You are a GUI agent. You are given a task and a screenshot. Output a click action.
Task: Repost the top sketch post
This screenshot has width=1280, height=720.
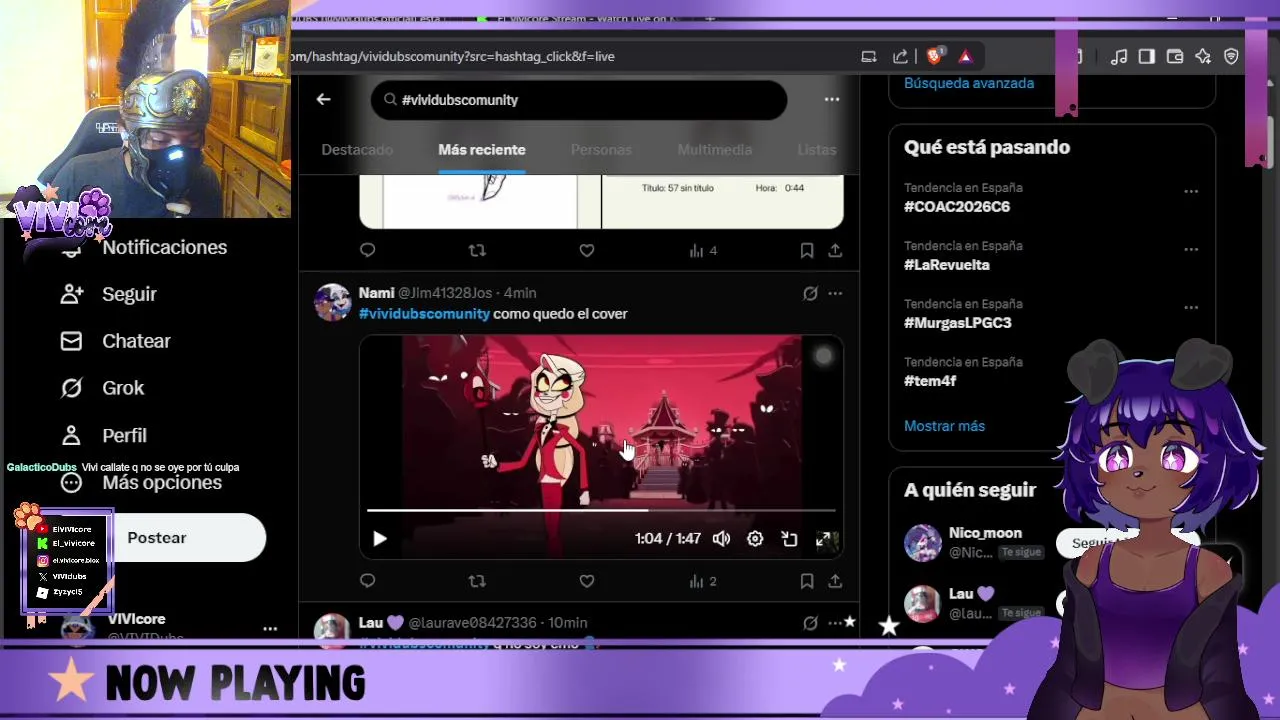coord(477,250)
